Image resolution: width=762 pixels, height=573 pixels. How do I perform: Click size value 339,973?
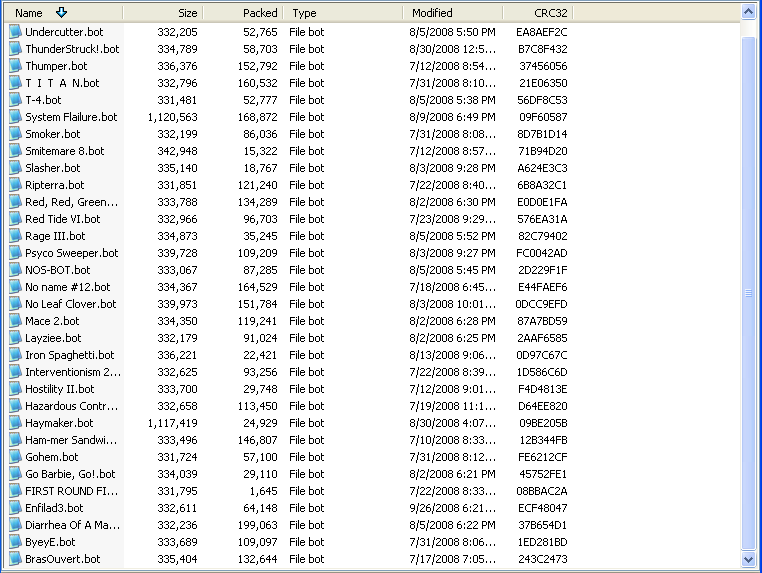(x=177, y=304)
